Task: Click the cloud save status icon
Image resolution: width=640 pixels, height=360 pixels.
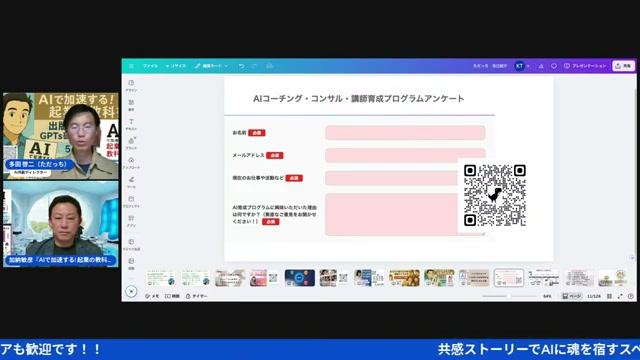Action: tap(269, 66)
